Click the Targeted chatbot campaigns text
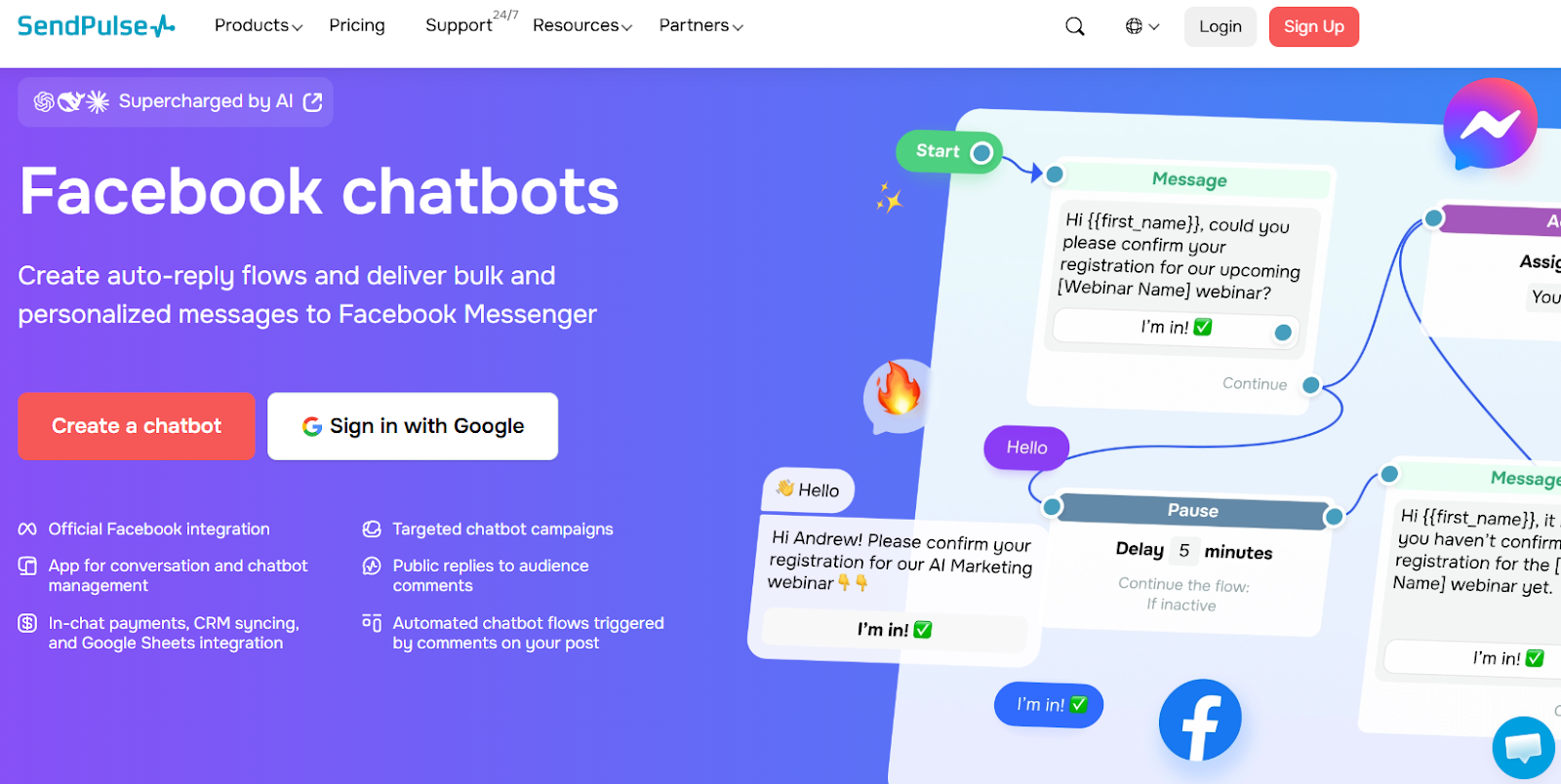Image resolution: width=1561 pixels, height=784 pixels. tap(502, 529)
